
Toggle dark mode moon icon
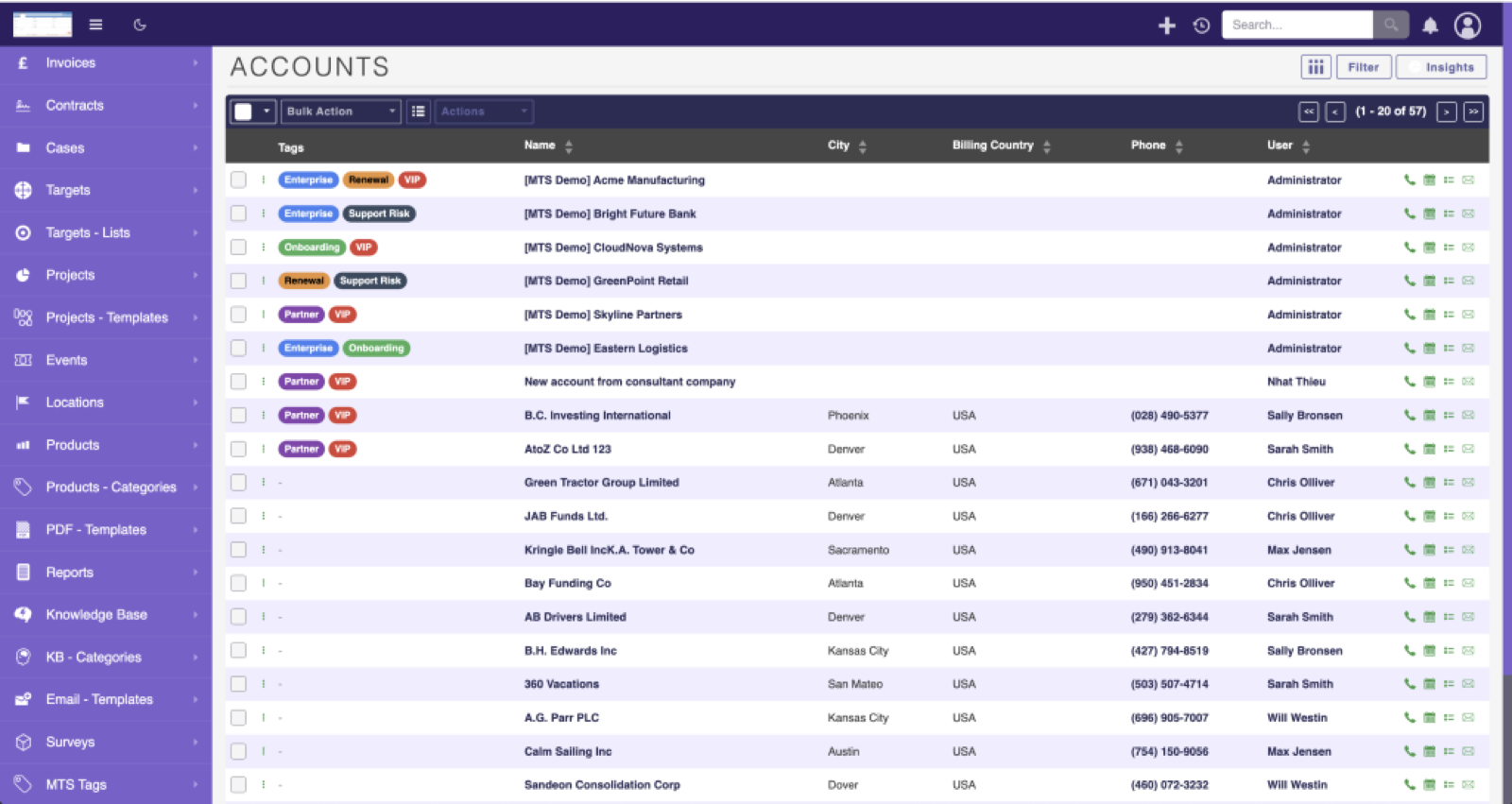click(140, 25)
